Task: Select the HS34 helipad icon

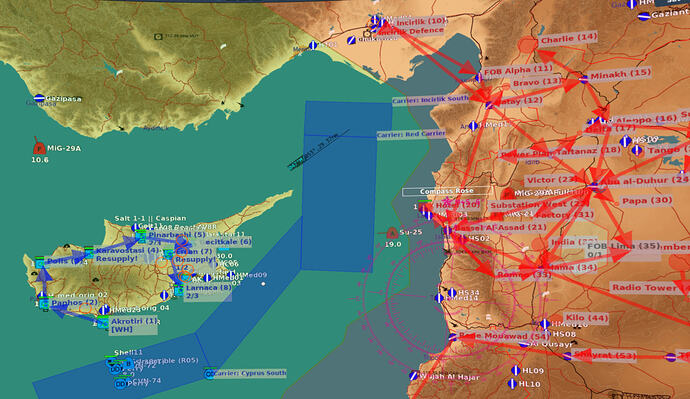Action: pyautogui.click(x=452, y=293)
